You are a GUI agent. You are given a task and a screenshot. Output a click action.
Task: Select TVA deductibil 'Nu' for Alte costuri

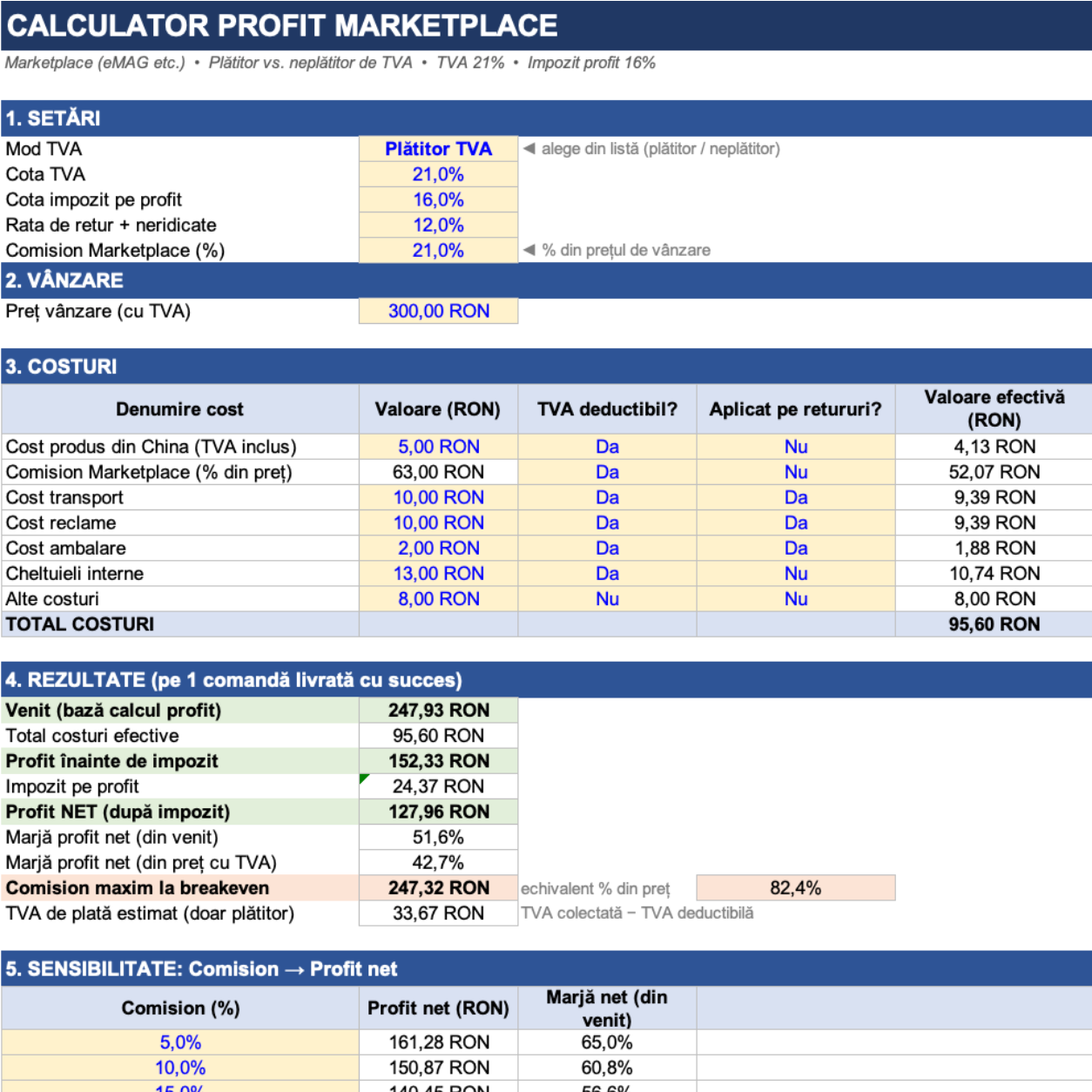[607, 598]
